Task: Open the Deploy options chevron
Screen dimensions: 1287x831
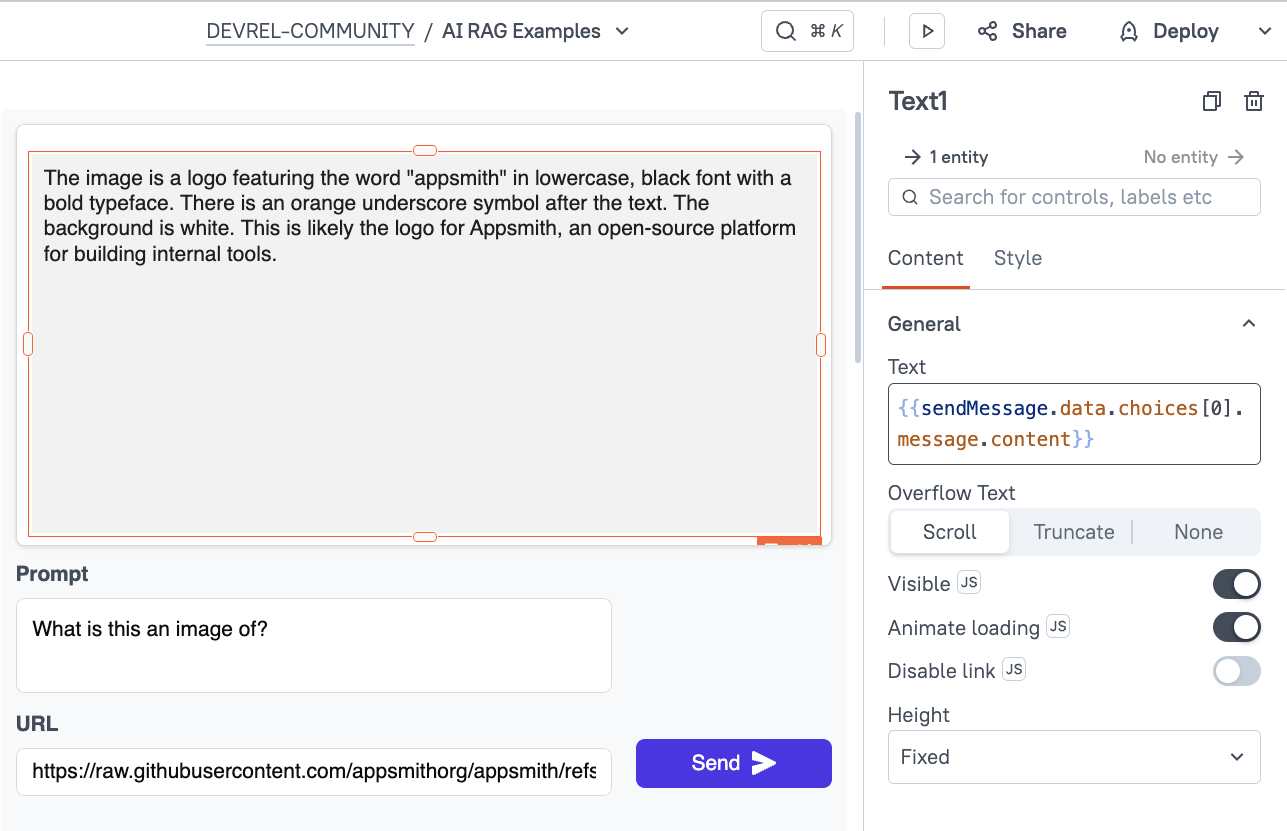Action: pyautogui.click(x=1265, y=31)
